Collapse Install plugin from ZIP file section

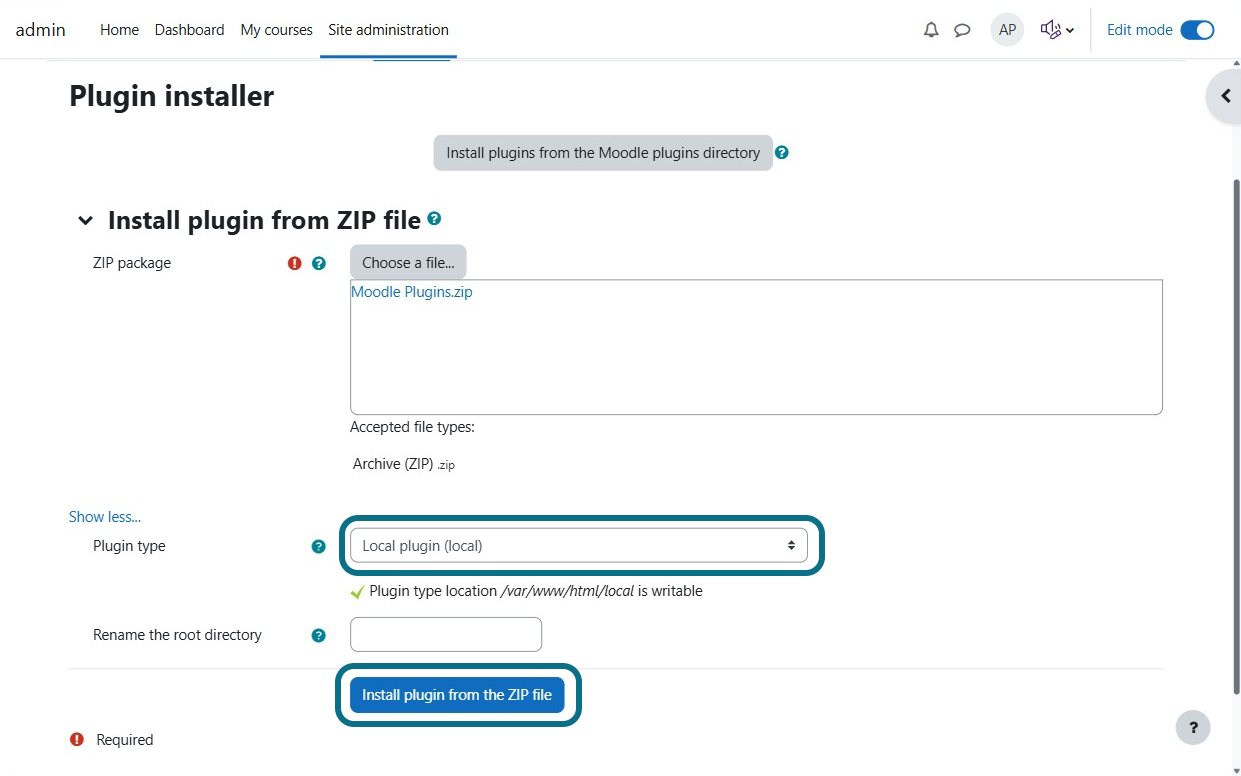(85, 220)
